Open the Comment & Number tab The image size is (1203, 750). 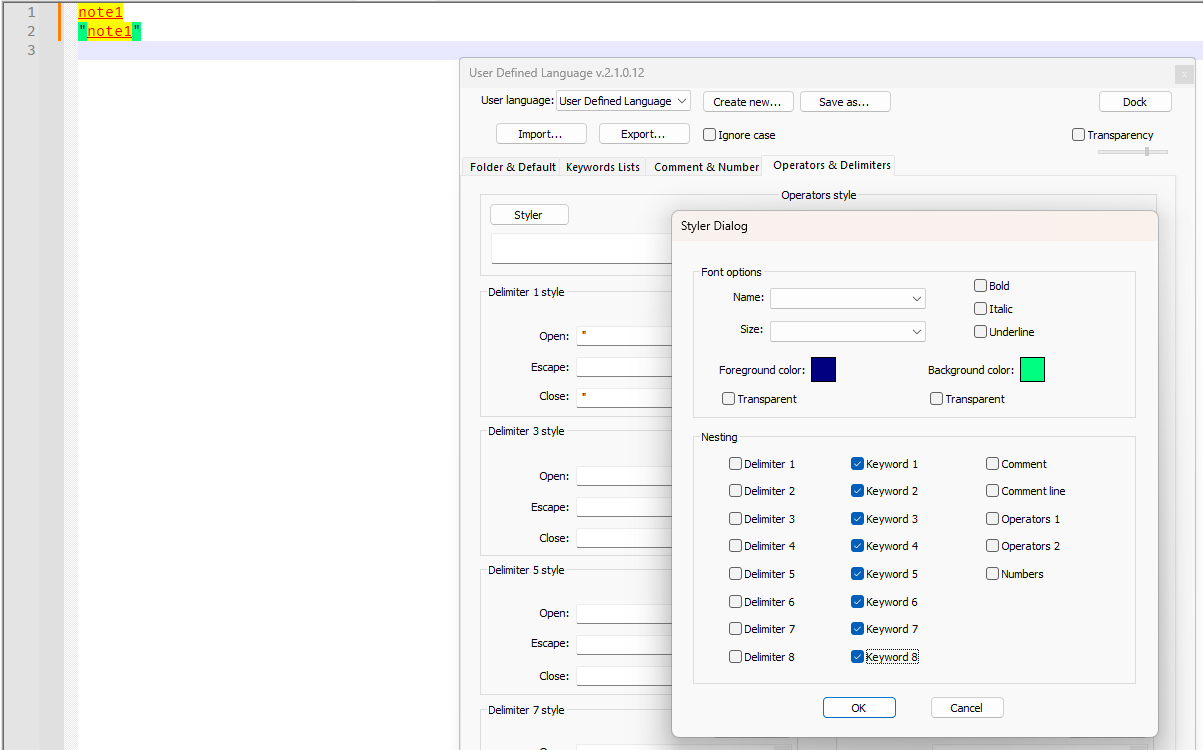705,167
